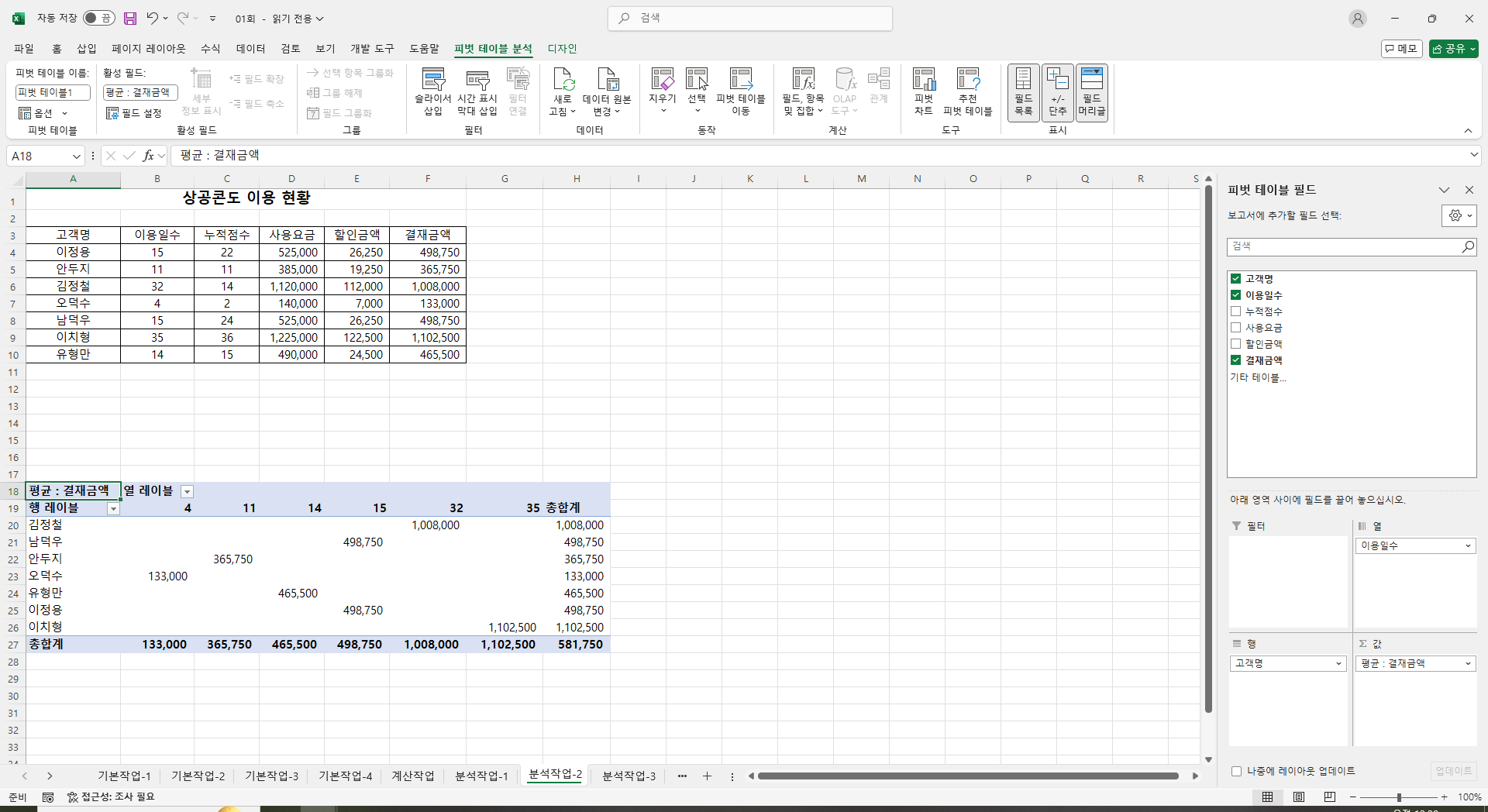Click the 공유 share button
Viewport: 1488px width, 812px height.
tap(1453, 49)
